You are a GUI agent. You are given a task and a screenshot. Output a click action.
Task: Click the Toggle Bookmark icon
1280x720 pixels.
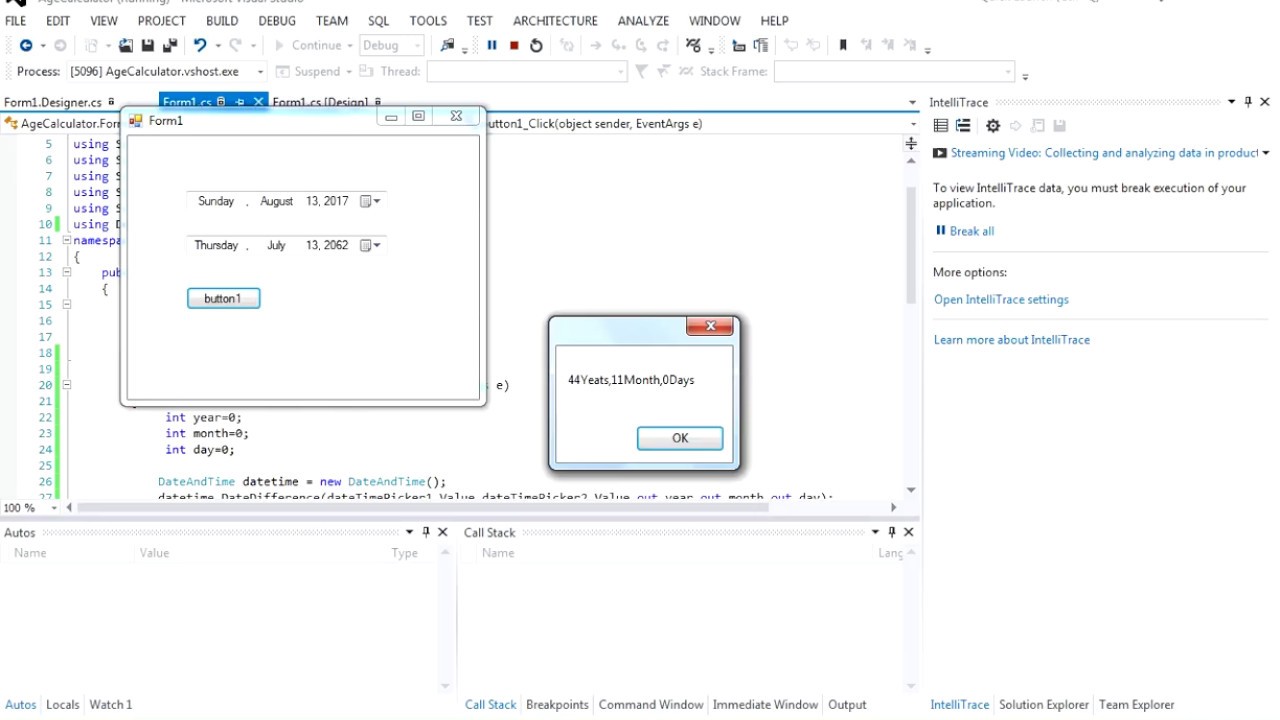coord(843,45)
